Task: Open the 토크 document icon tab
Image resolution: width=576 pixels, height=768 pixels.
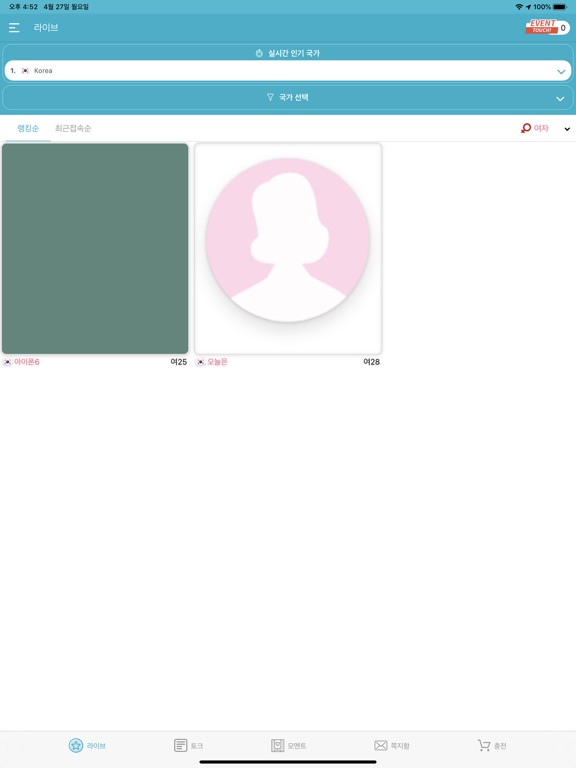Action: tap(189, 745)
